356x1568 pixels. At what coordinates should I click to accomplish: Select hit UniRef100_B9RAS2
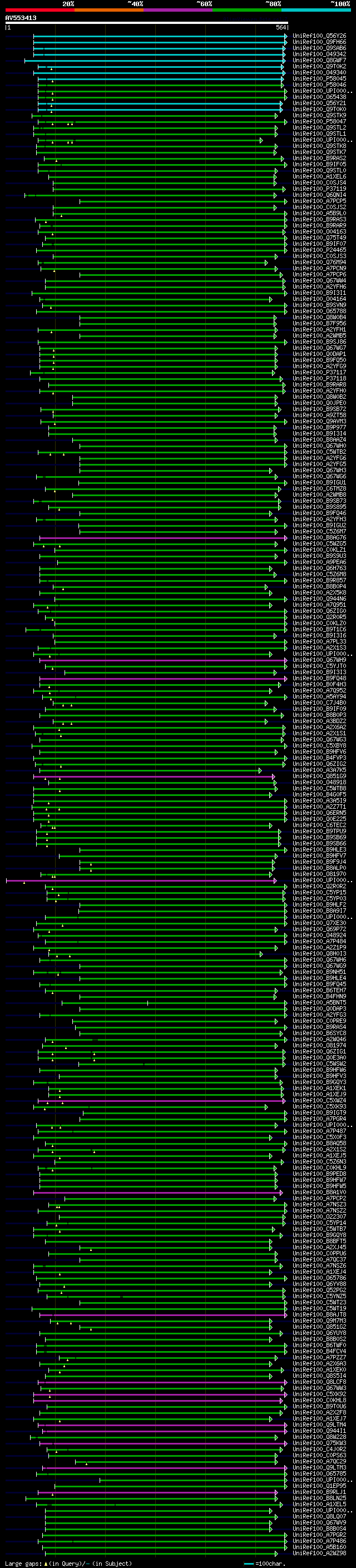319,159
